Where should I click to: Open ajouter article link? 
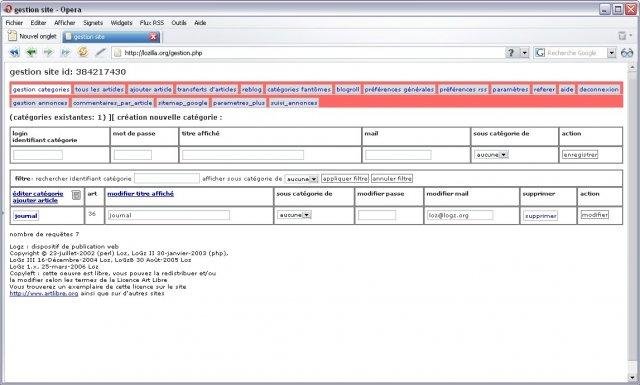150,89
